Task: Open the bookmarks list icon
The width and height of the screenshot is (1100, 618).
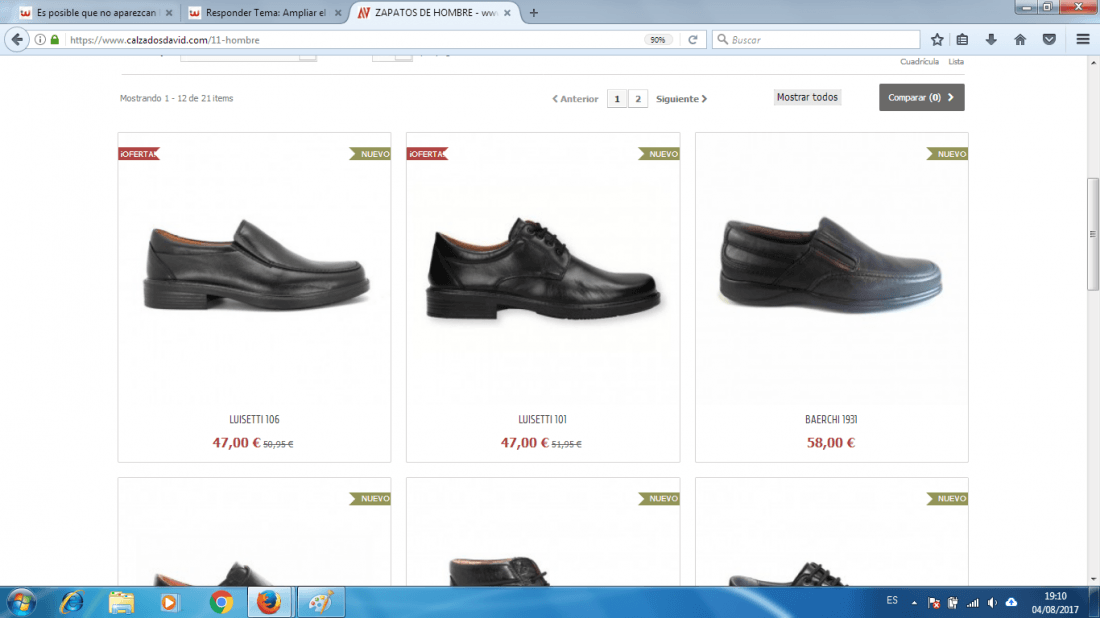Action: click(962, 40)
